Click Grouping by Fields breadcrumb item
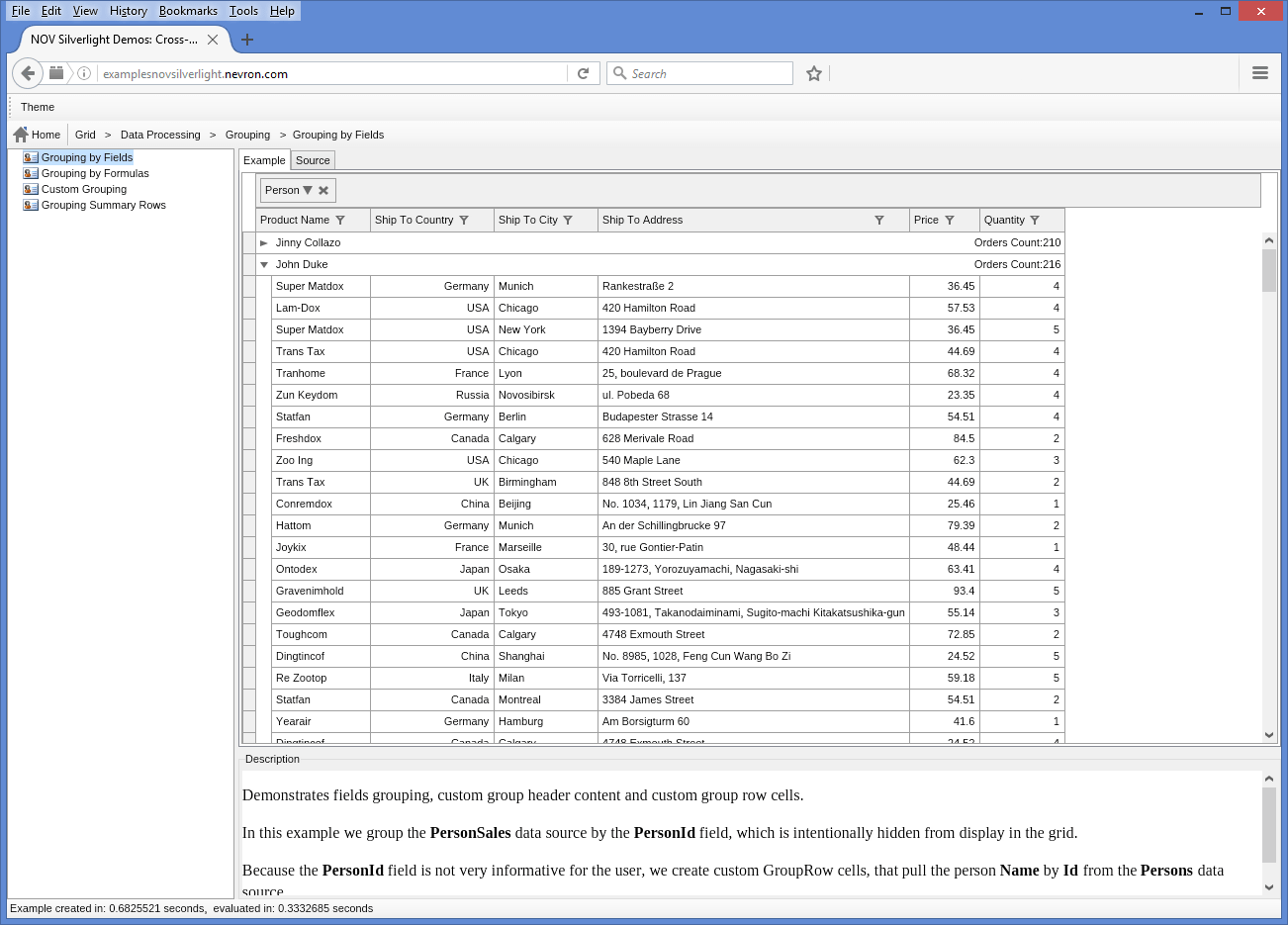Screen dimensions: 1288x925 [338, 135]
